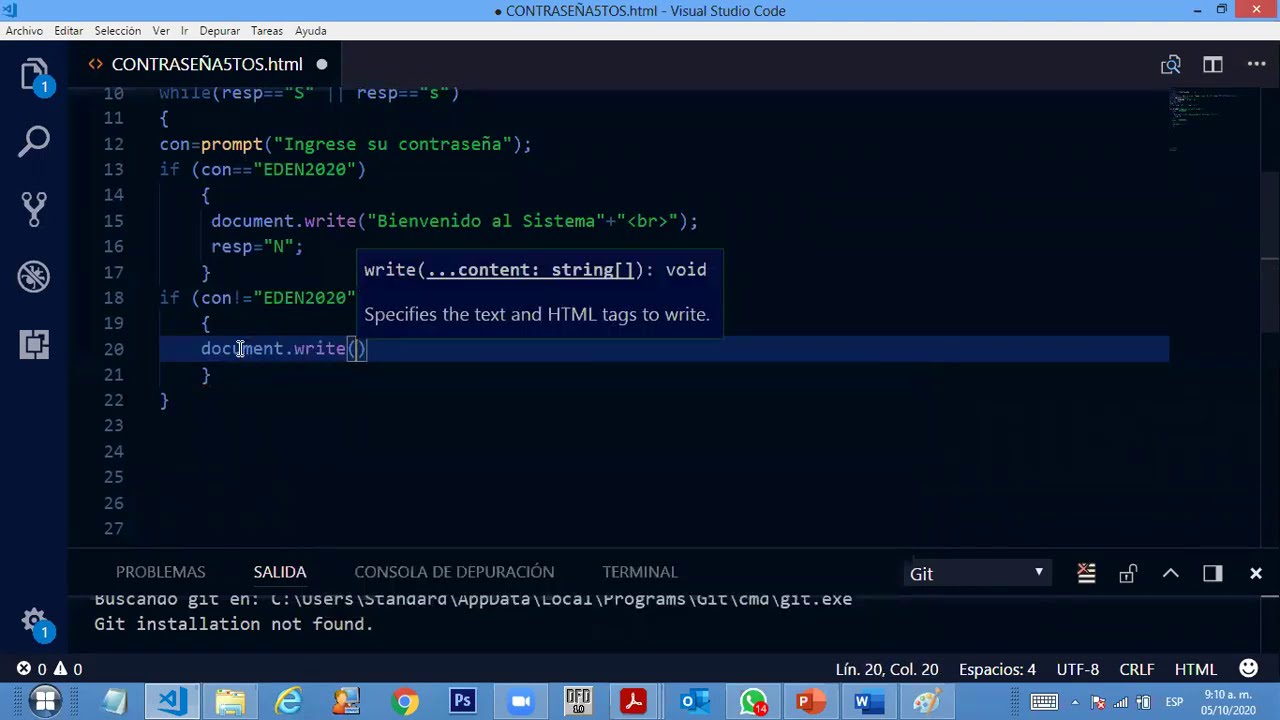Open Outlook from the taskbar
The height and width of the screenshot is (720, 1280).
pyautogui.click(x=695, y=701)
